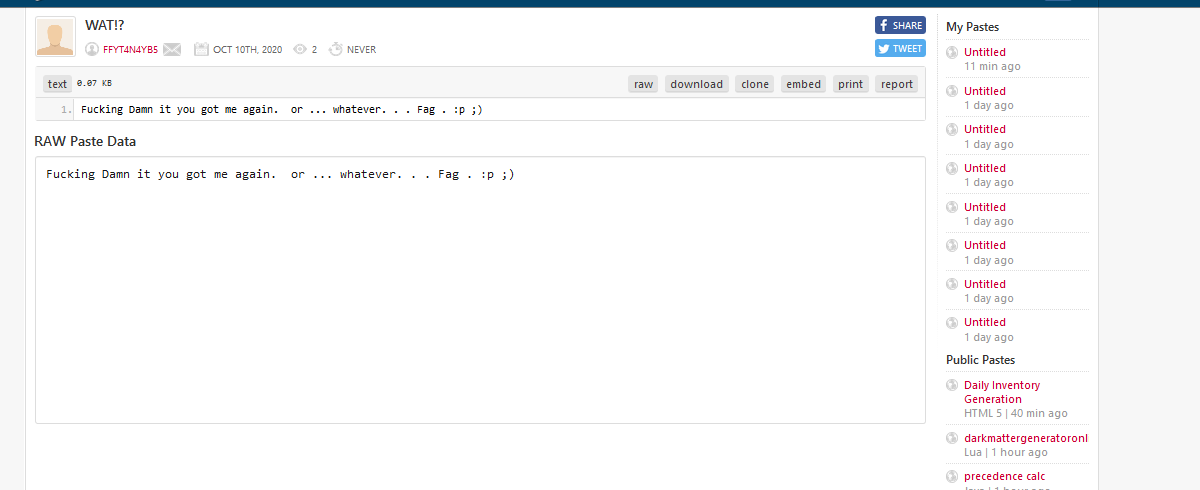Click globe icon beside precedence calc
The height and width of the screenshot is (490, 1200).
pos(953,477)
